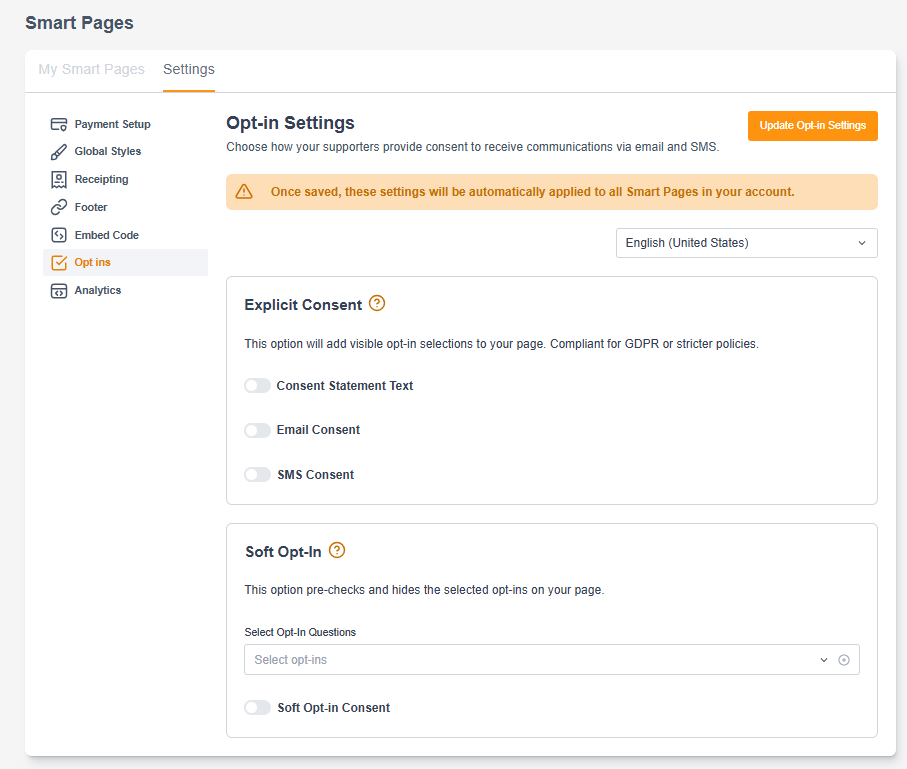Open Analytics using its chart icon
907x769 pixels.
pyautogui.click(x=60, y=290)
